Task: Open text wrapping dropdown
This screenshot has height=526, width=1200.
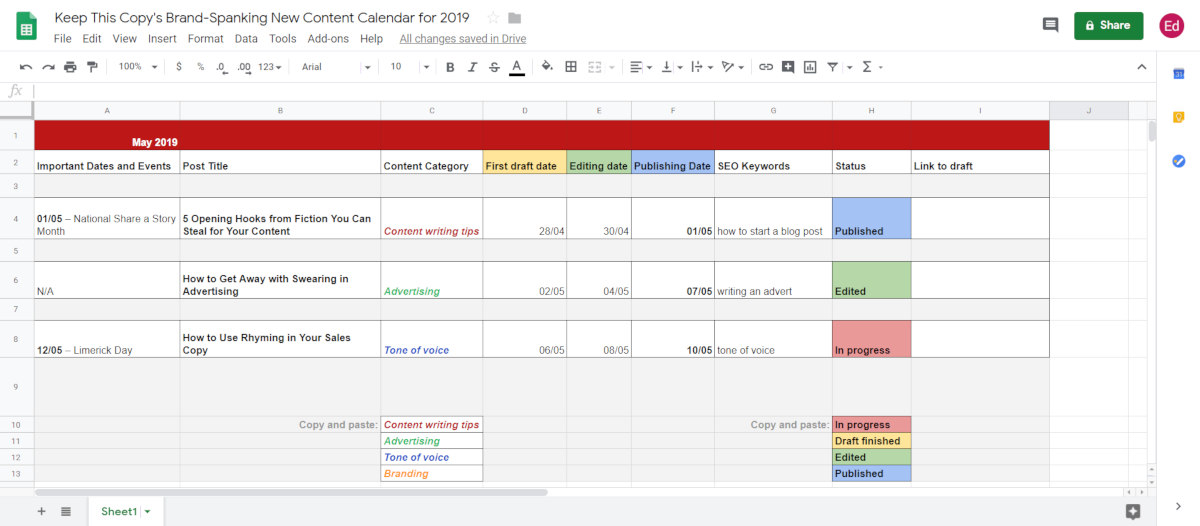Action: click(702, 67)
